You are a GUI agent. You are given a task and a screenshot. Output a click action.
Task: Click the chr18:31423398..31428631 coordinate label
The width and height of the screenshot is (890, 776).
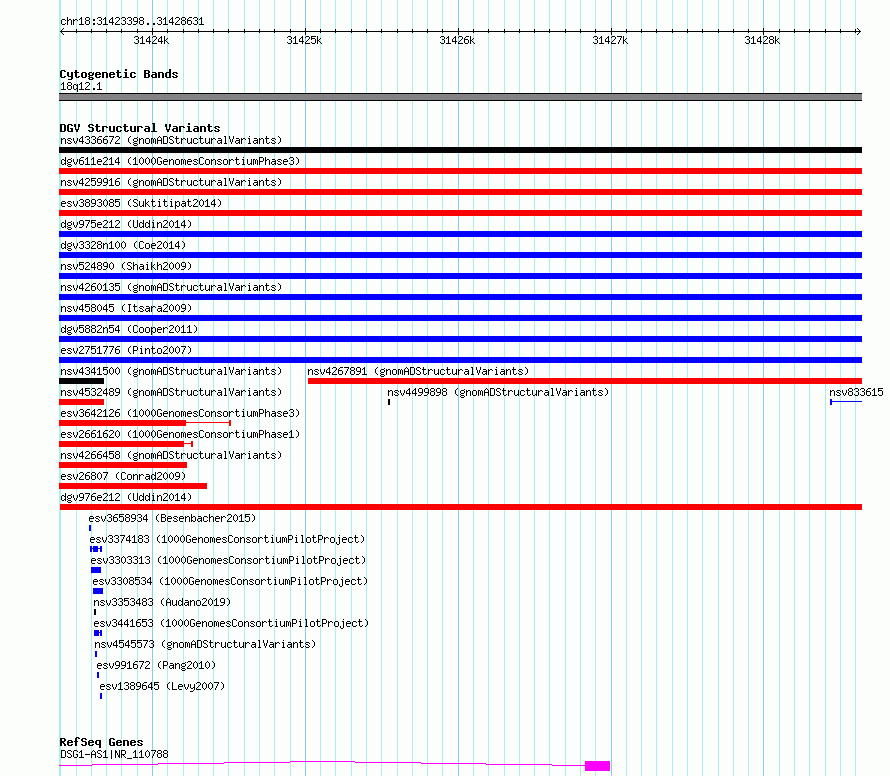132,21
